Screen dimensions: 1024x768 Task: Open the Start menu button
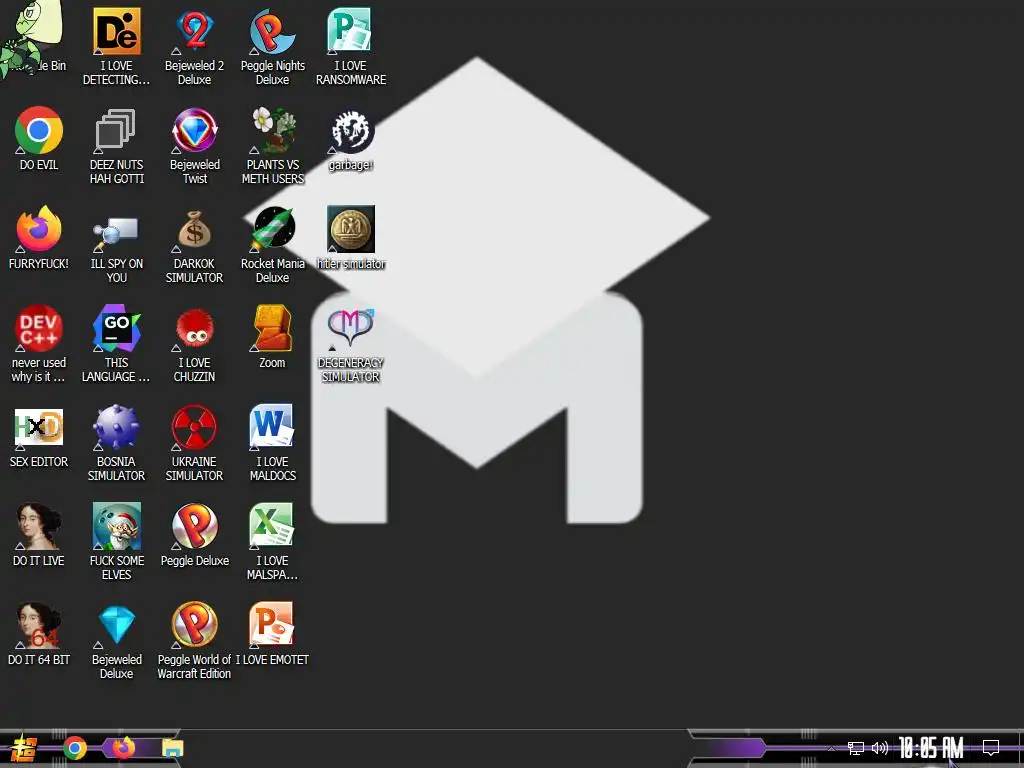24,748
